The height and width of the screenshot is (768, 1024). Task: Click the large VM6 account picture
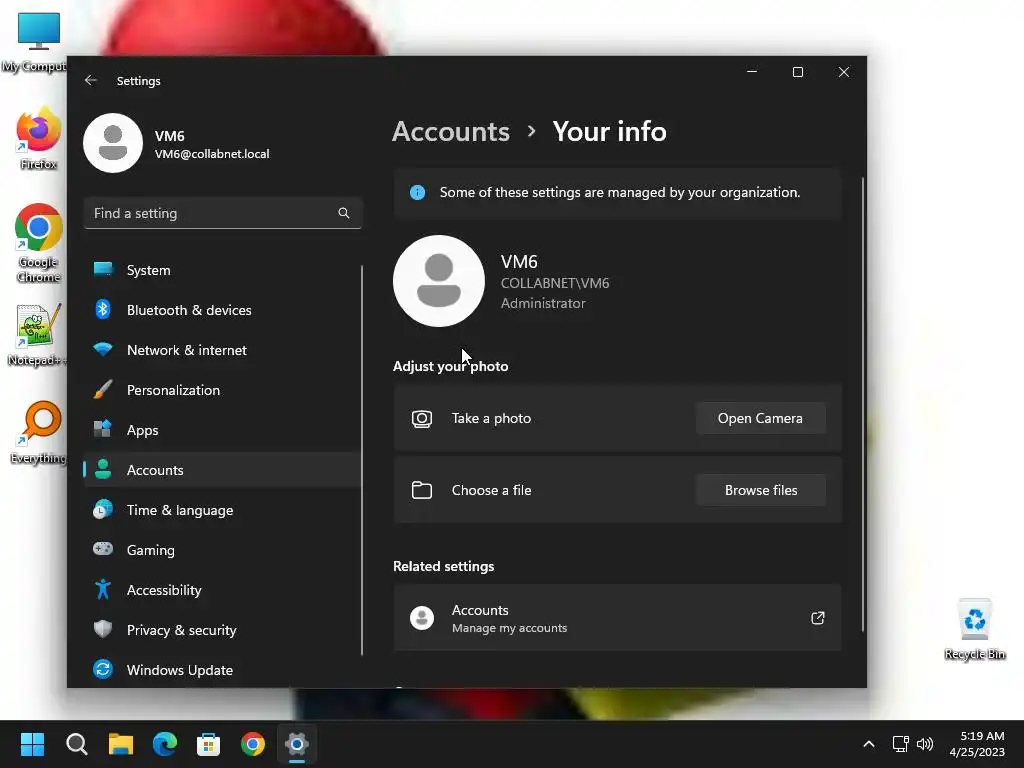[x=439, y=281]
